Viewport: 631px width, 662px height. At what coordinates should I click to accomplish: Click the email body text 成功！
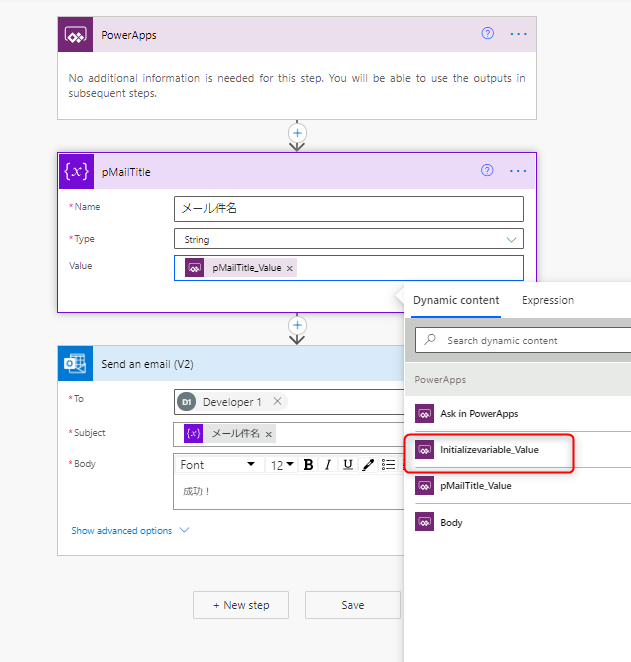coord(197,491)
